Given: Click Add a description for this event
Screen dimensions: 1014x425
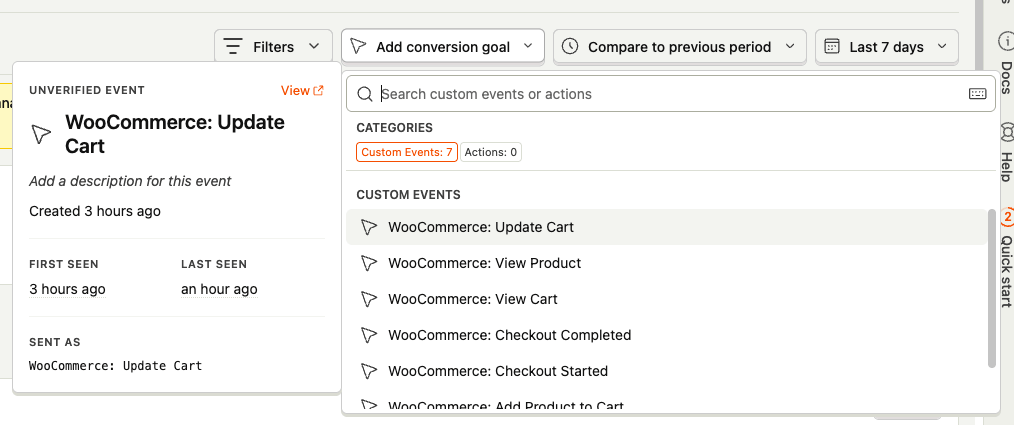Looking at the screenshot, I should [130, 181].
